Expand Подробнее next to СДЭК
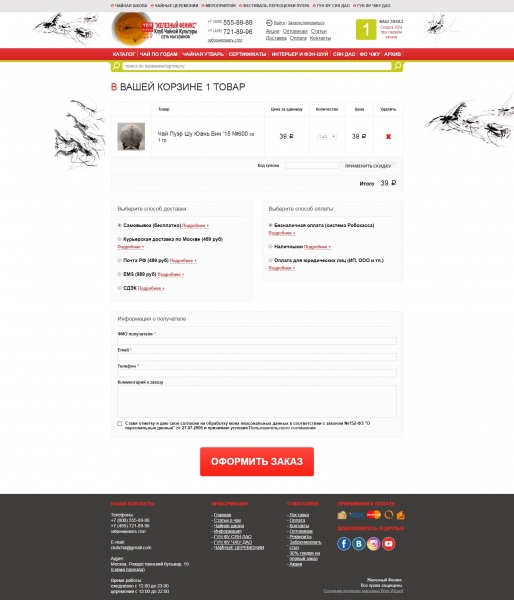 pos(151,288)
